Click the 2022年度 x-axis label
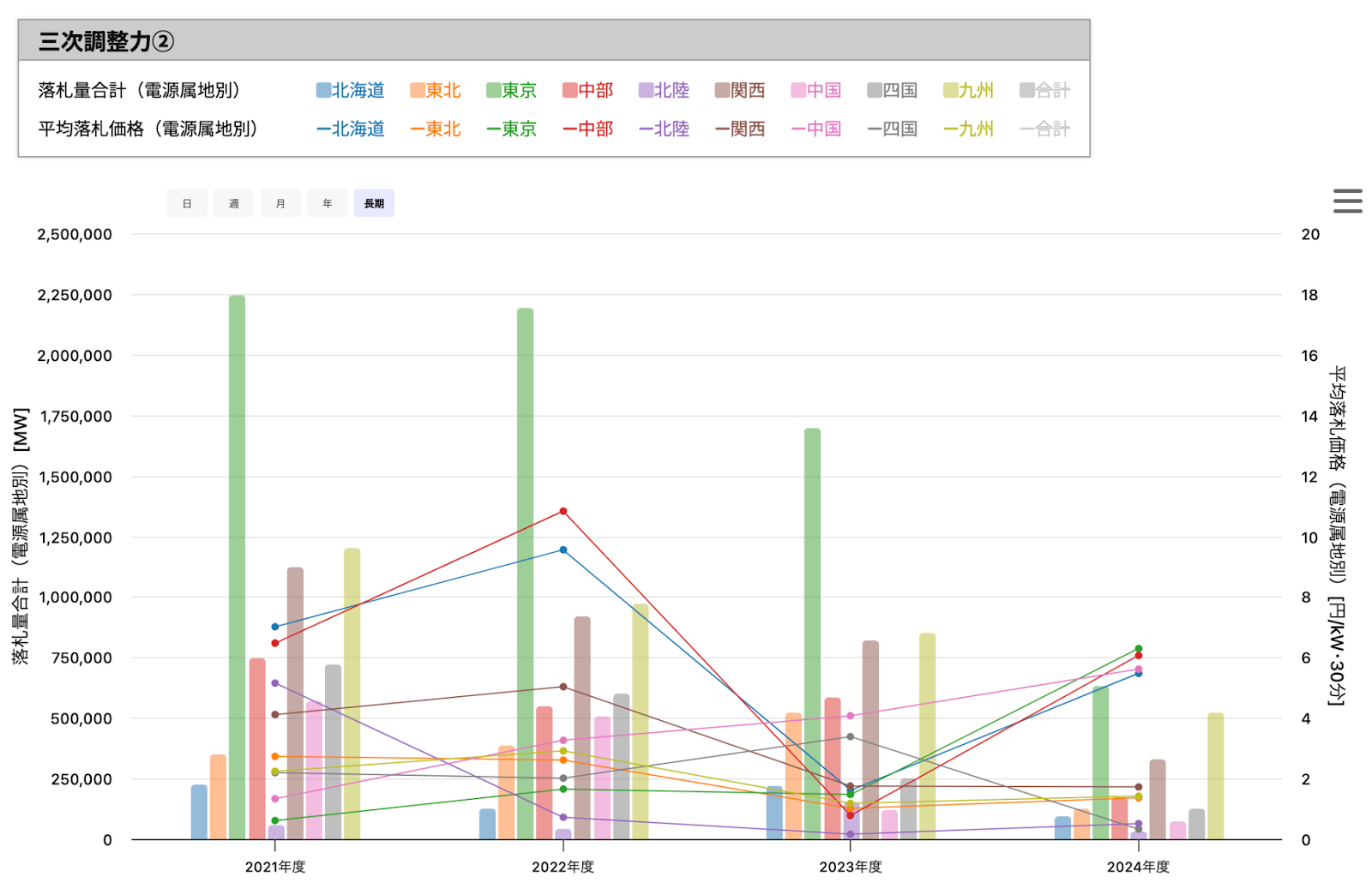 [x=563, y=867]
